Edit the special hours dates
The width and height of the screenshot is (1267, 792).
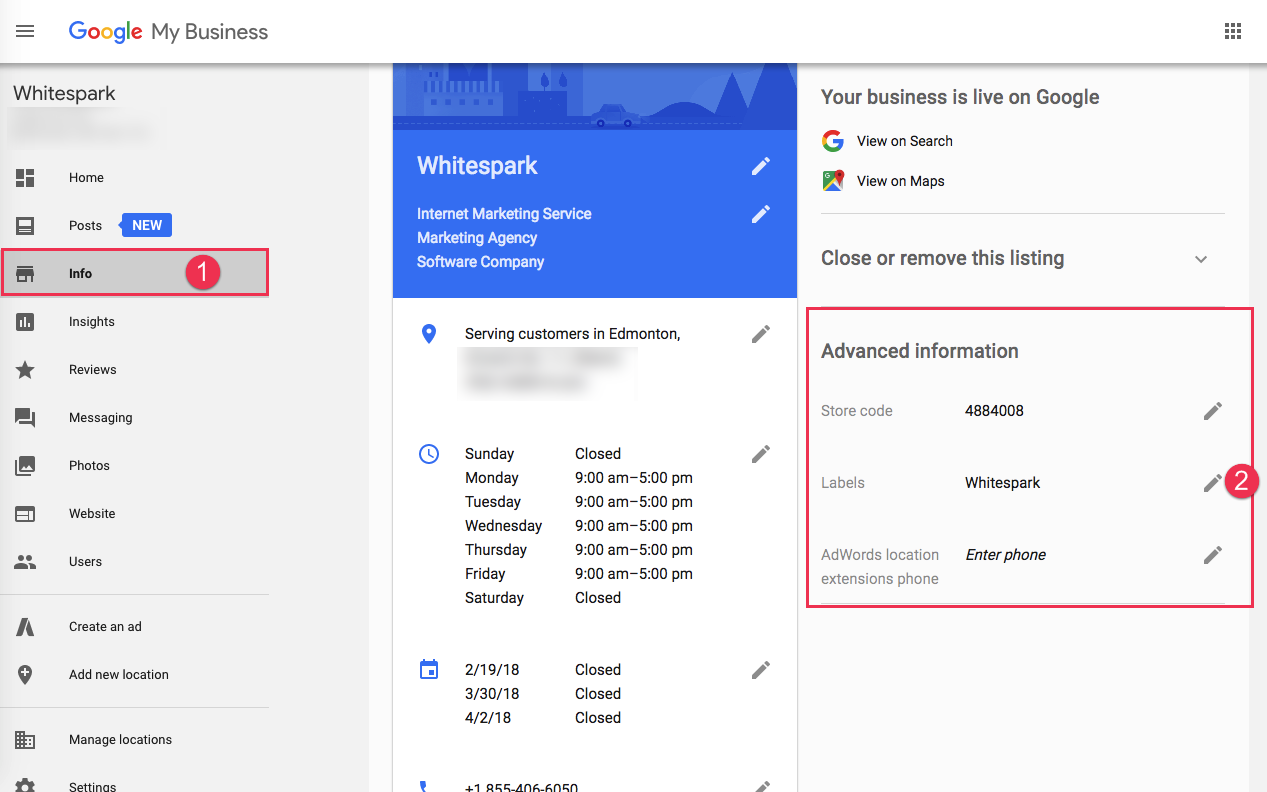(x=761, y=670)
